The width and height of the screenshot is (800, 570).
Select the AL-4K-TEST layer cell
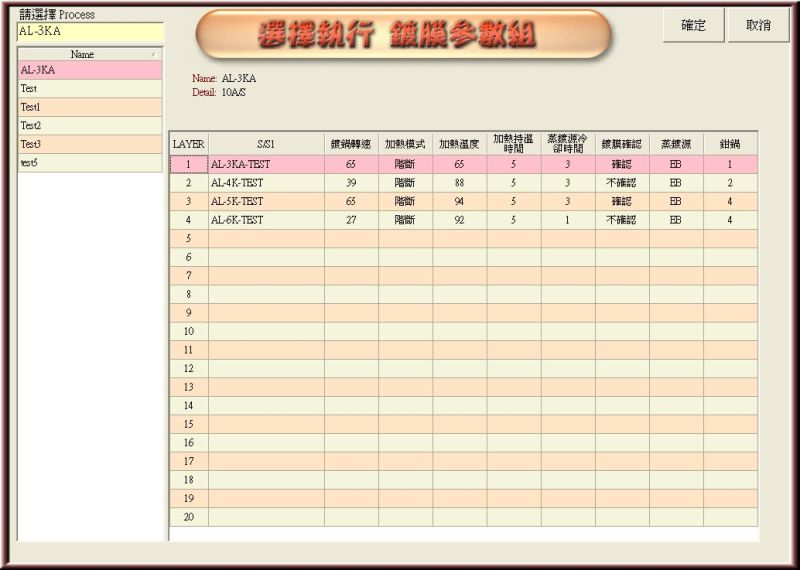[265, 183]
